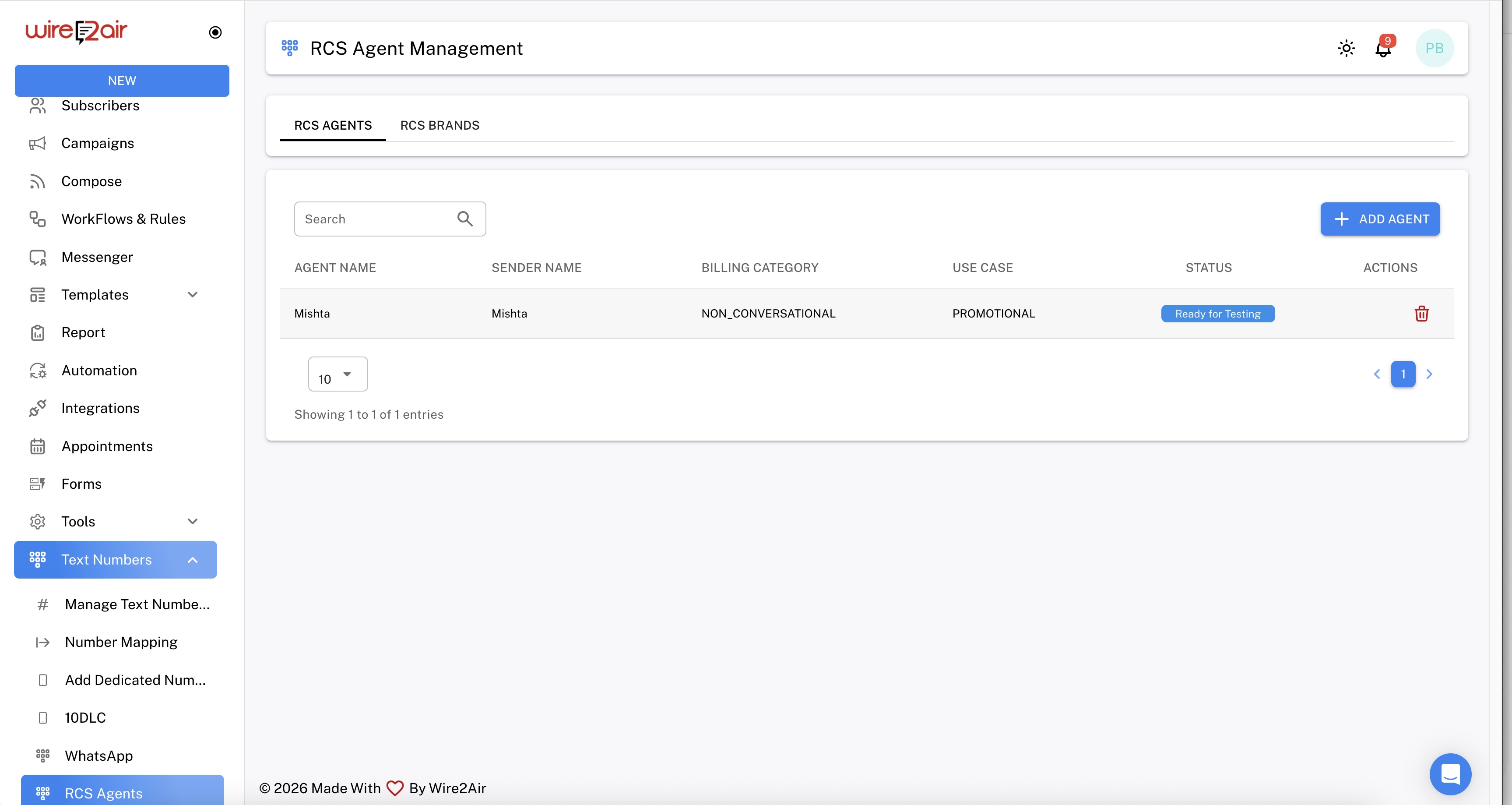Screen dimensions: 1512x805
Task: Open the page size 10 dropdown
Action: click(338, 374)
